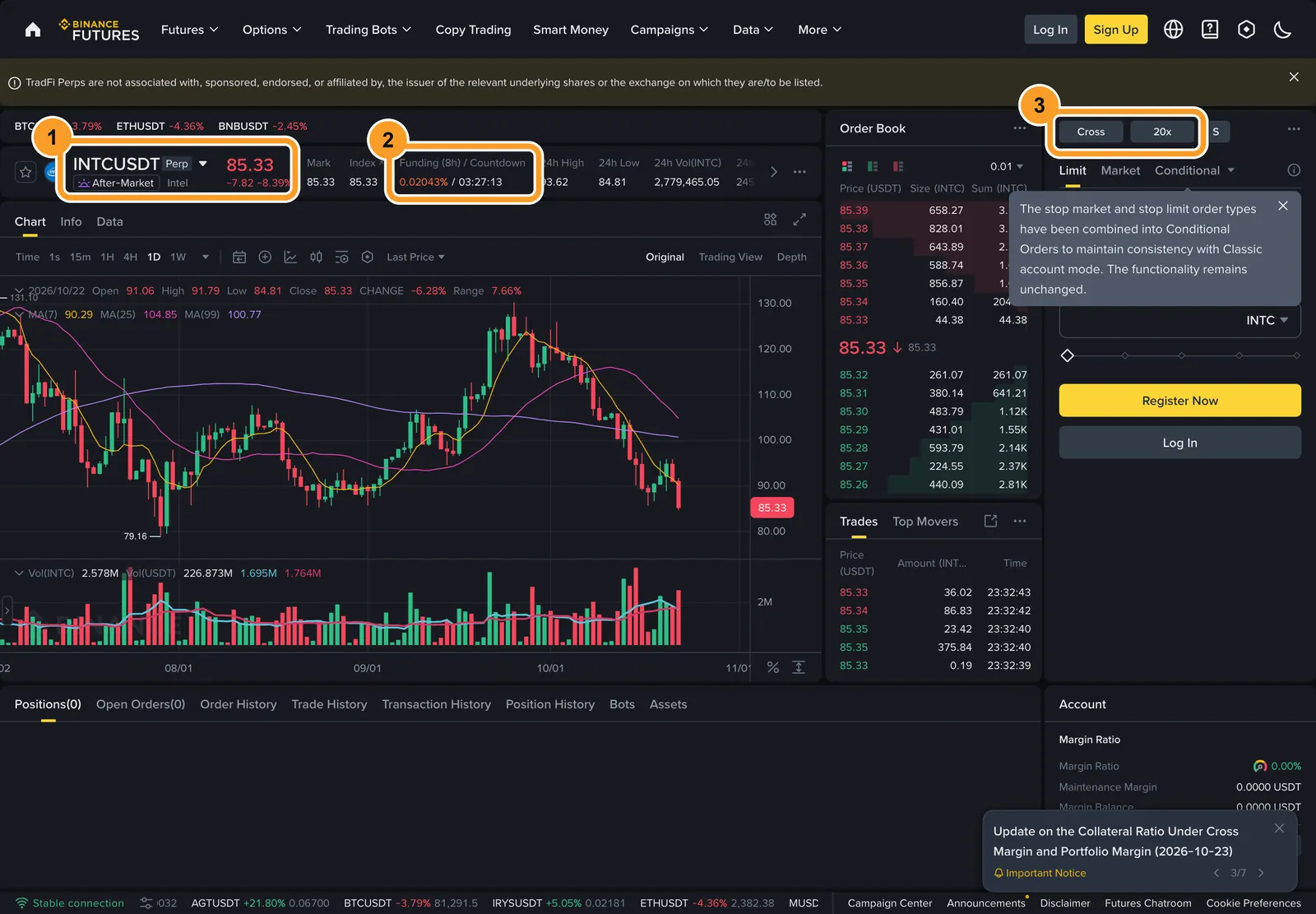Open the Conditional order type dropdown
The width and height of the screenshot is (1316, 914).
point(1195,170)
